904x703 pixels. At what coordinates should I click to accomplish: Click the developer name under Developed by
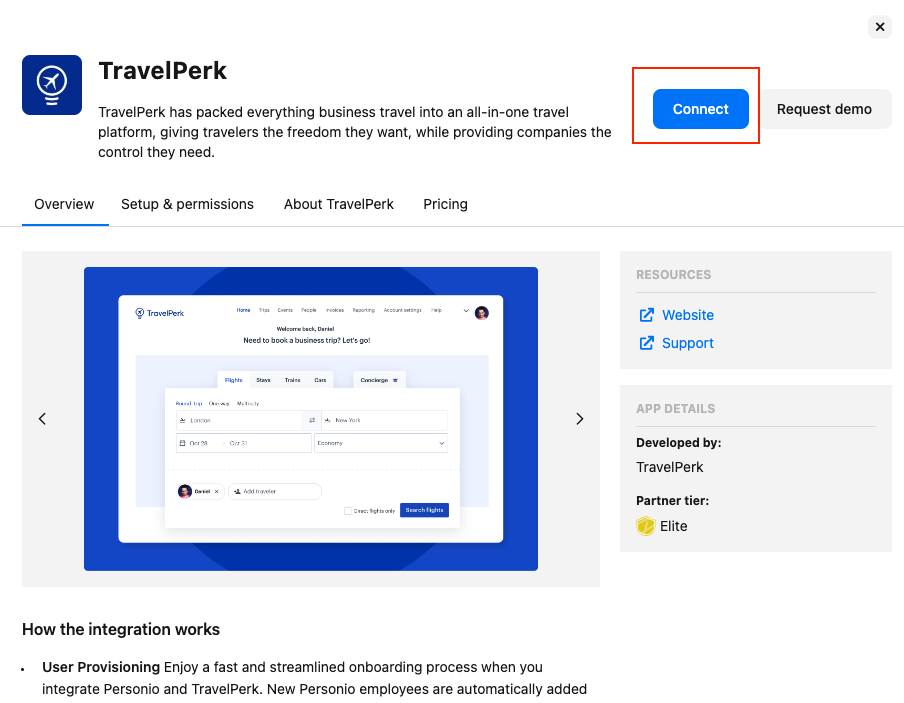(669, 467)
